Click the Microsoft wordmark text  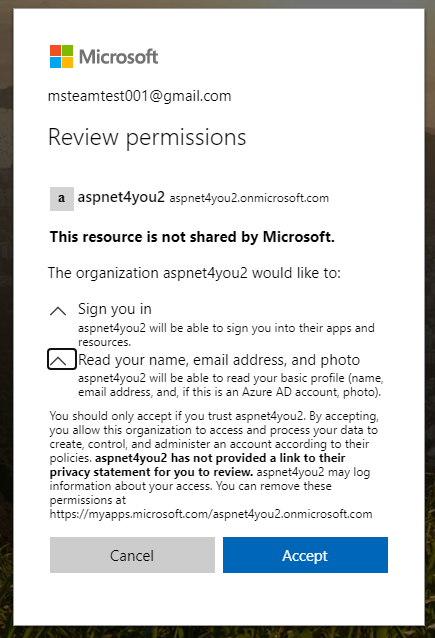pos(118,57)
